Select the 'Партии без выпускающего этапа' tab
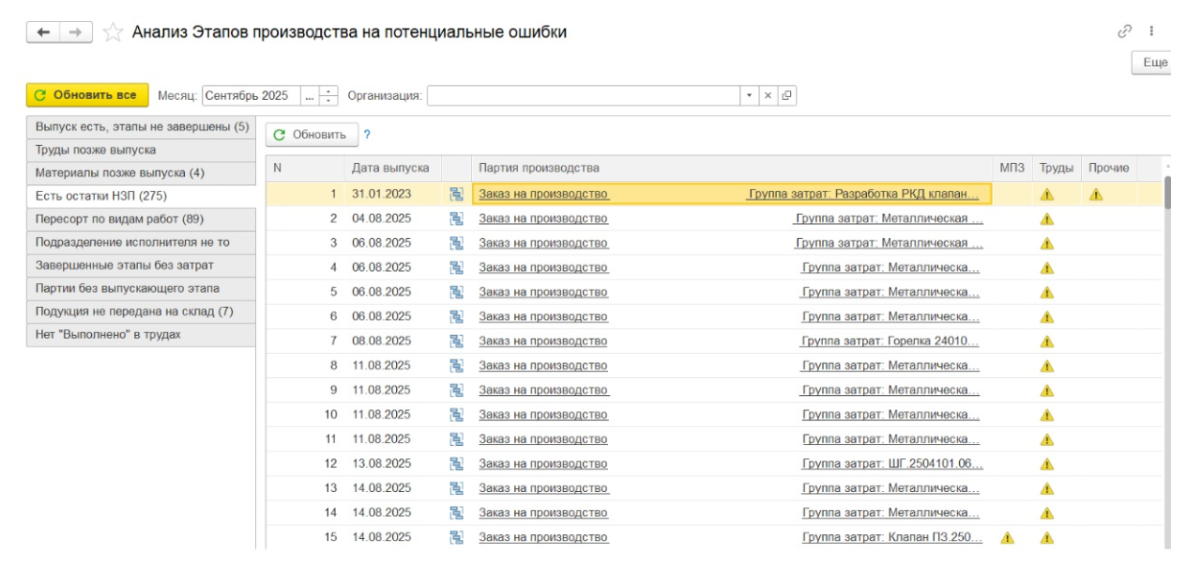Viewport: 1194px width, 578px height. click(x=142, y=289)
